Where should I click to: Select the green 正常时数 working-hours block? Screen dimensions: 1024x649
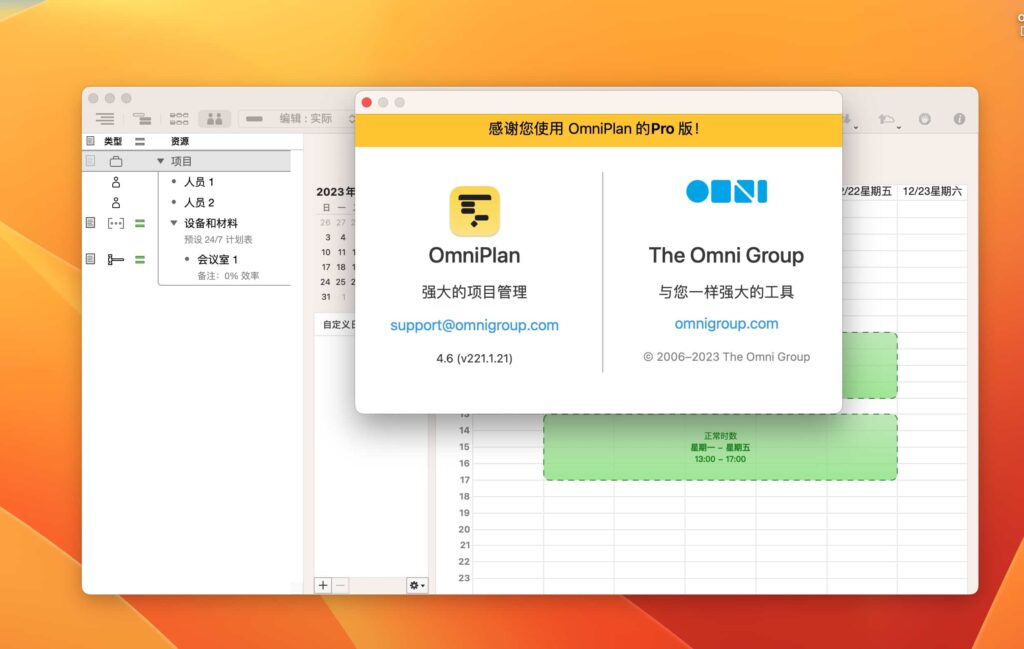[x=720, y=447]
